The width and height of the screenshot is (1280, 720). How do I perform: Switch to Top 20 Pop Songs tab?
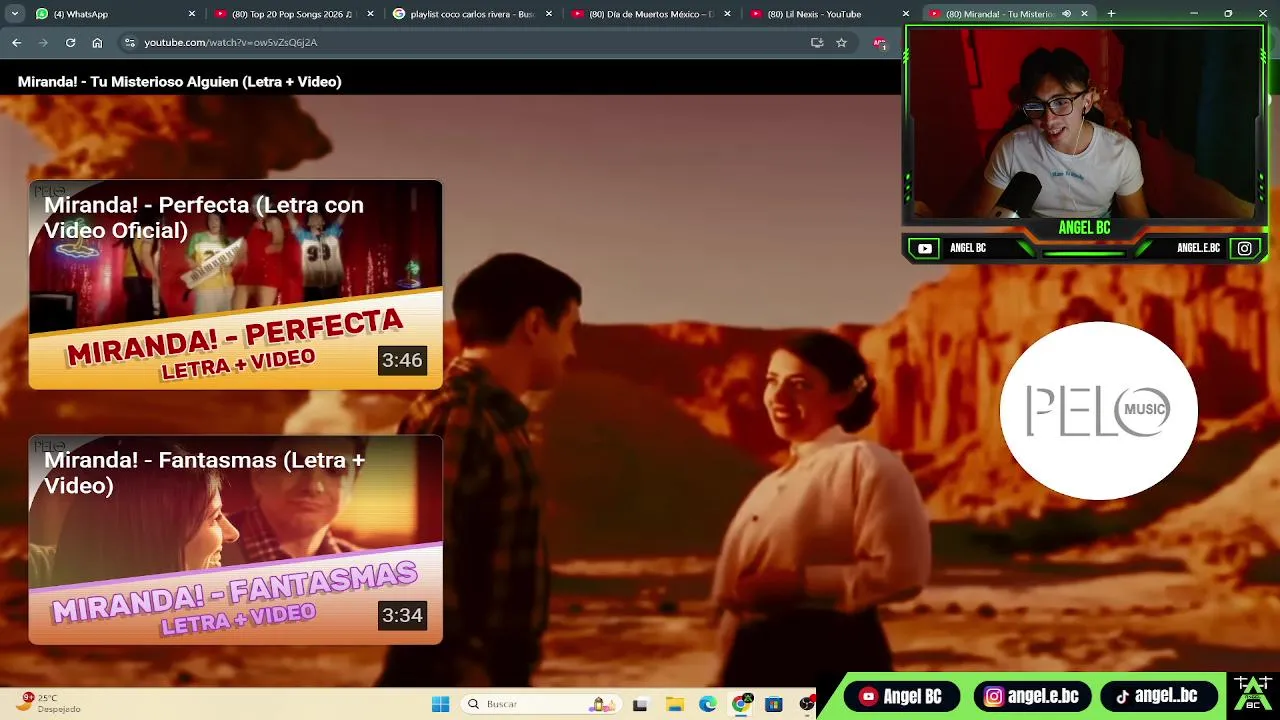click(293, 14)
